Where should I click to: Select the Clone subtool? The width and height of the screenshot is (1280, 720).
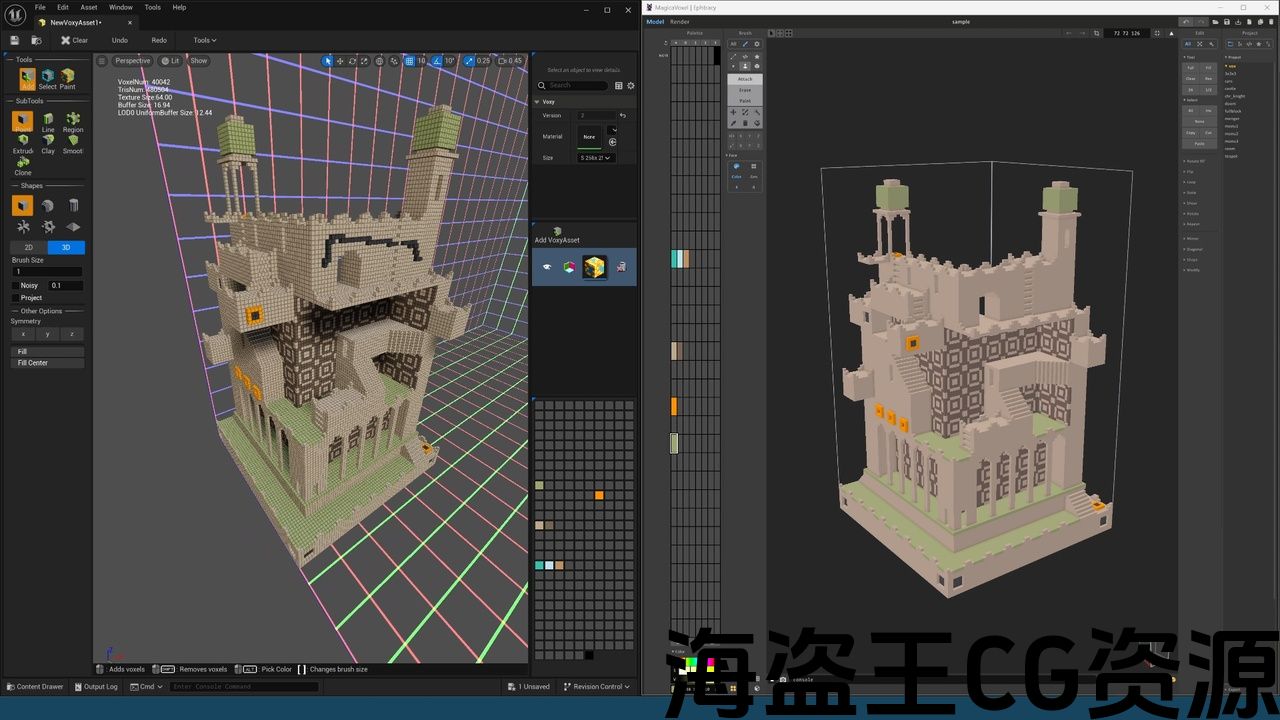click(x=22, y=165)
